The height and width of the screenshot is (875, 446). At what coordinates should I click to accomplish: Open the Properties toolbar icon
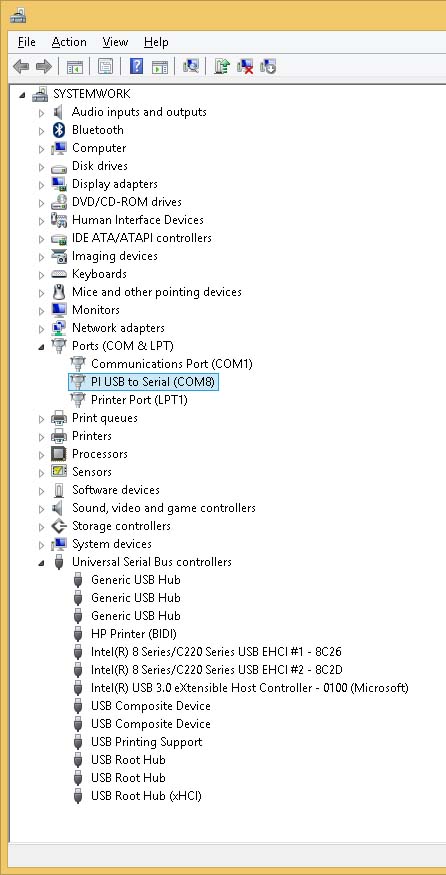(x=105, y=67)
